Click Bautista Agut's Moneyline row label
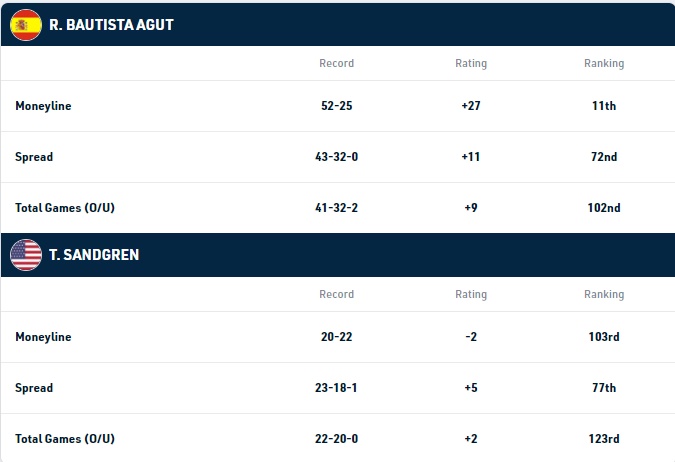 pyautogui.click(x=43, y=106)
